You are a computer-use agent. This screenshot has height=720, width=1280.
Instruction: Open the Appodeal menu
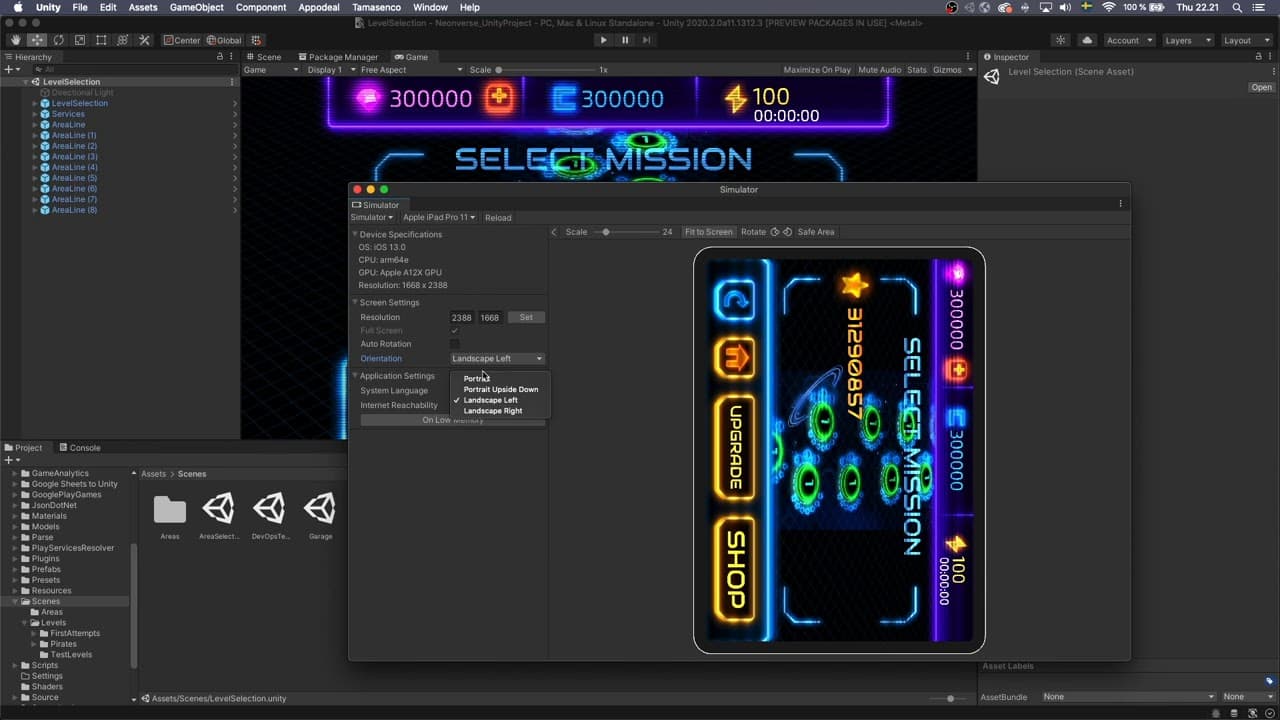[x=319, y=7]
